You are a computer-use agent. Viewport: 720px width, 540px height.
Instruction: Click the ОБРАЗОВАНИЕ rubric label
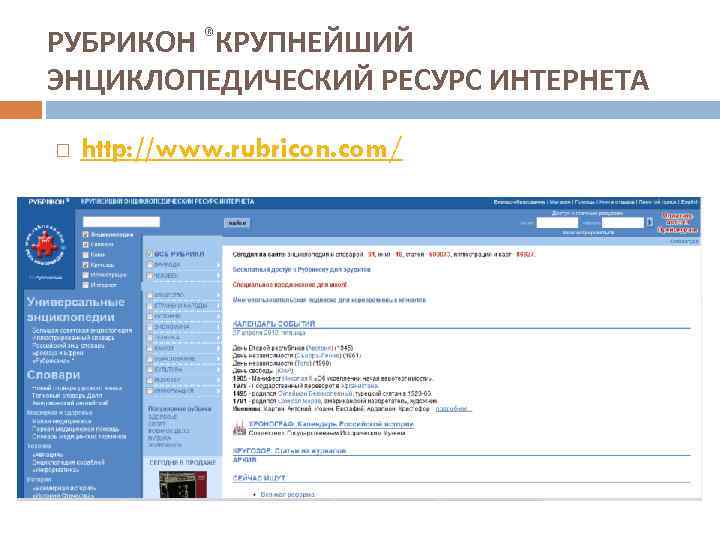(x=174, y=359)
